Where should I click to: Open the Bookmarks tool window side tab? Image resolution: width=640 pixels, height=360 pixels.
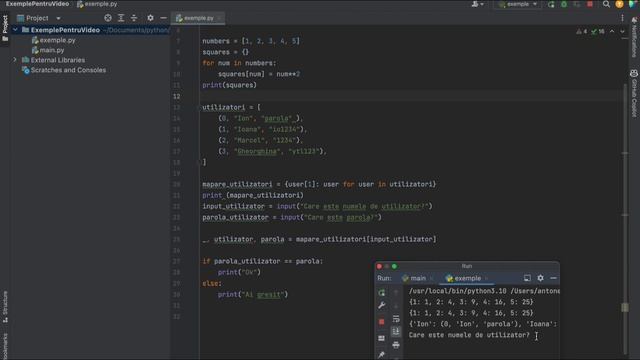pyautogui.click(x=5, y=346)
